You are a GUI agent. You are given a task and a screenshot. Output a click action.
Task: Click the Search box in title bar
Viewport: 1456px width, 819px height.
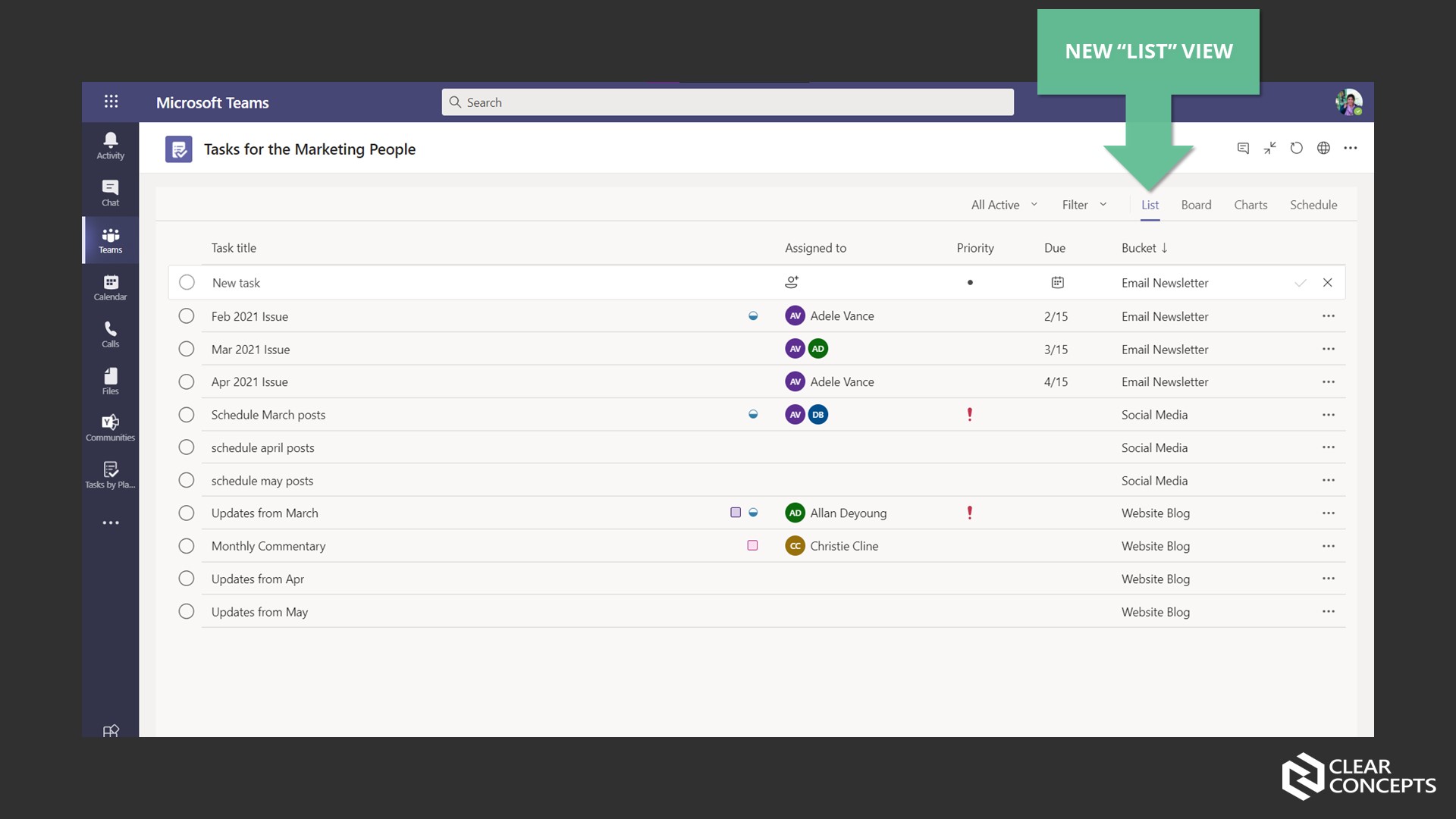click(x=728, y=102)
